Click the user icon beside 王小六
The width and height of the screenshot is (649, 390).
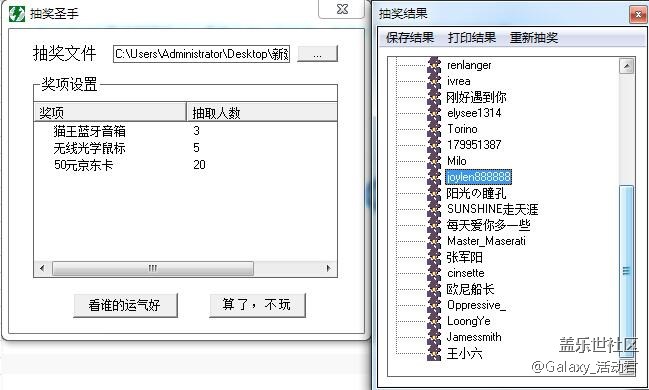click(x=434, y=353)
